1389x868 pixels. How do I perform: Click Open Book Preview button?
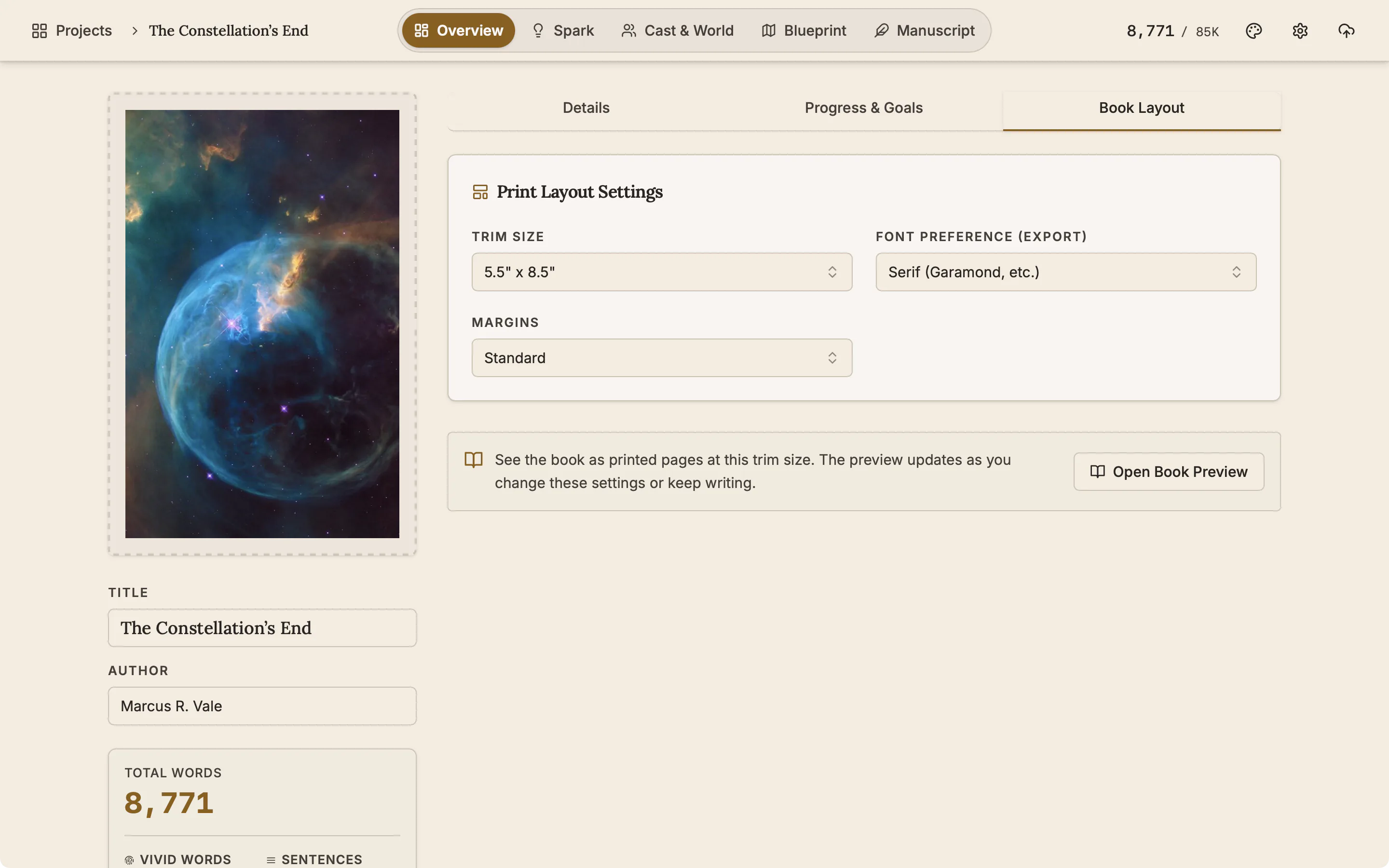pos(1169,472)
